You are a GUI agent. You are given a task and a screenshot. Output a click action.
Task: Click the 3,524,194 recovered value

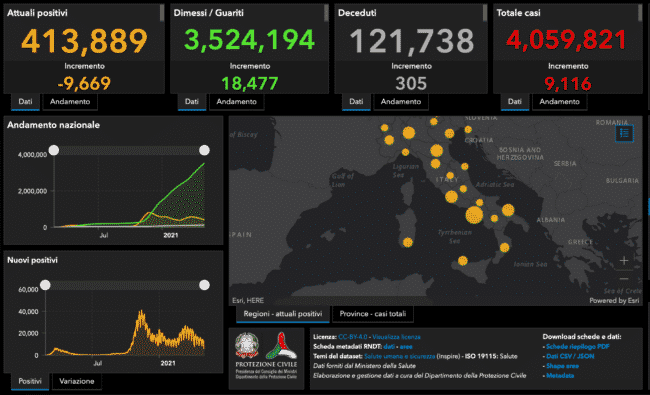click(x=250, y=40)
